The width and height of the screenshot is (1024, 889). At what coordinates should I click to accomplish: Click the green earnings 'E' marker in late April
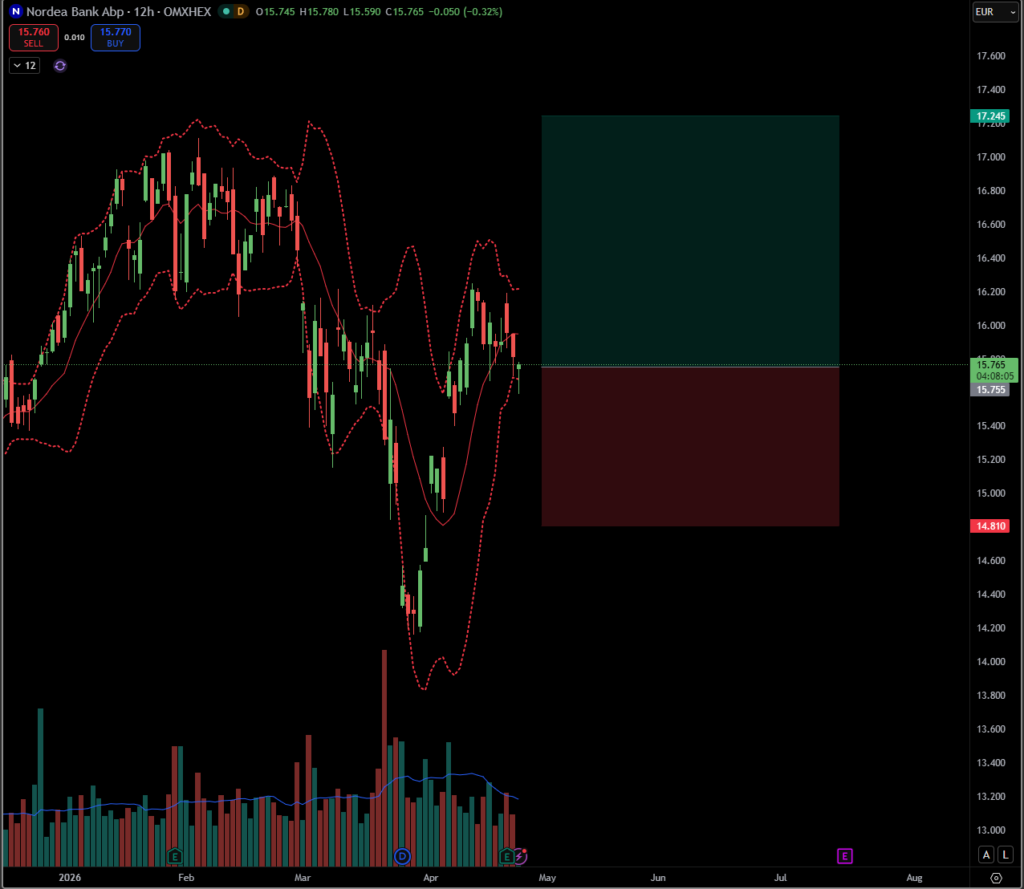507,856
